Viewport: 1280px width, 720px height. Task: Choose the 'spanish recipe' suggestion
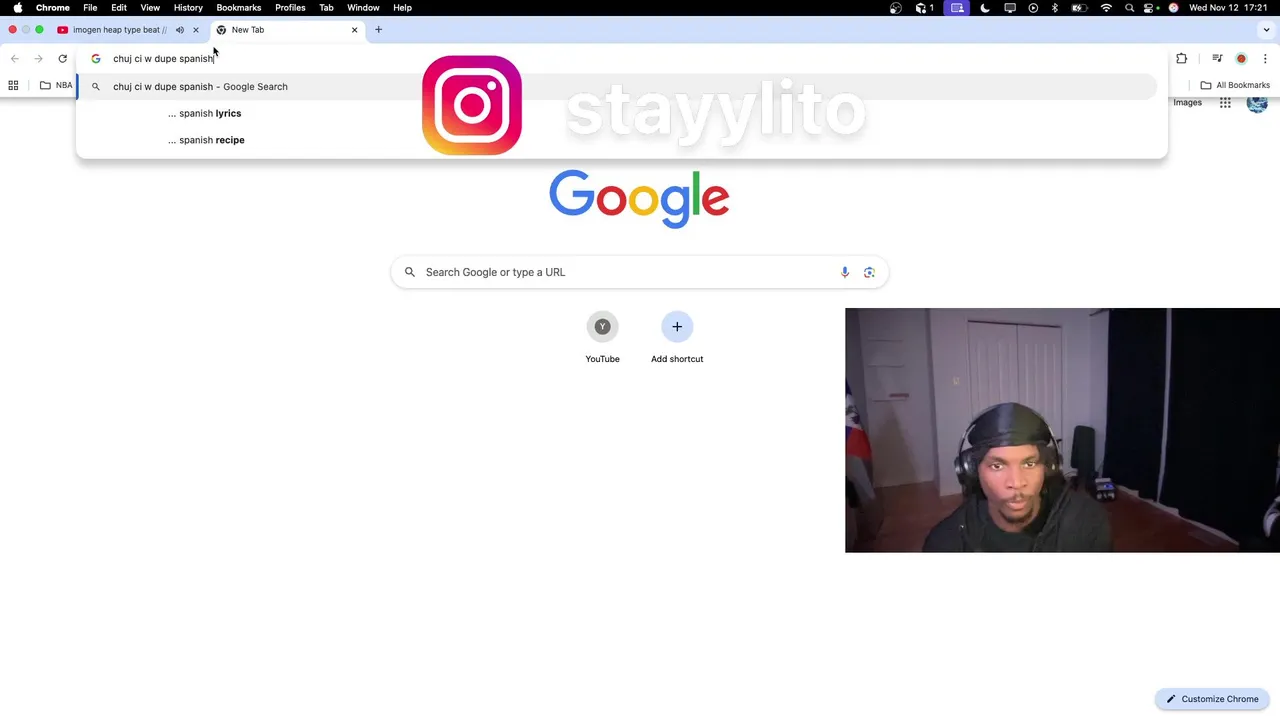[620, 140]
